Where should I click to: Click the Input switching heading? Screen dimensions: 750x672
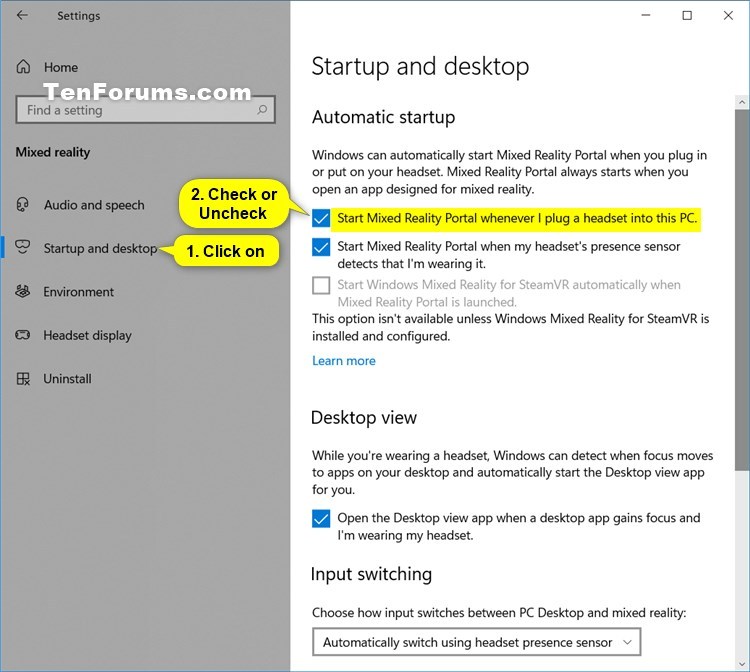(x=371, y=574)
